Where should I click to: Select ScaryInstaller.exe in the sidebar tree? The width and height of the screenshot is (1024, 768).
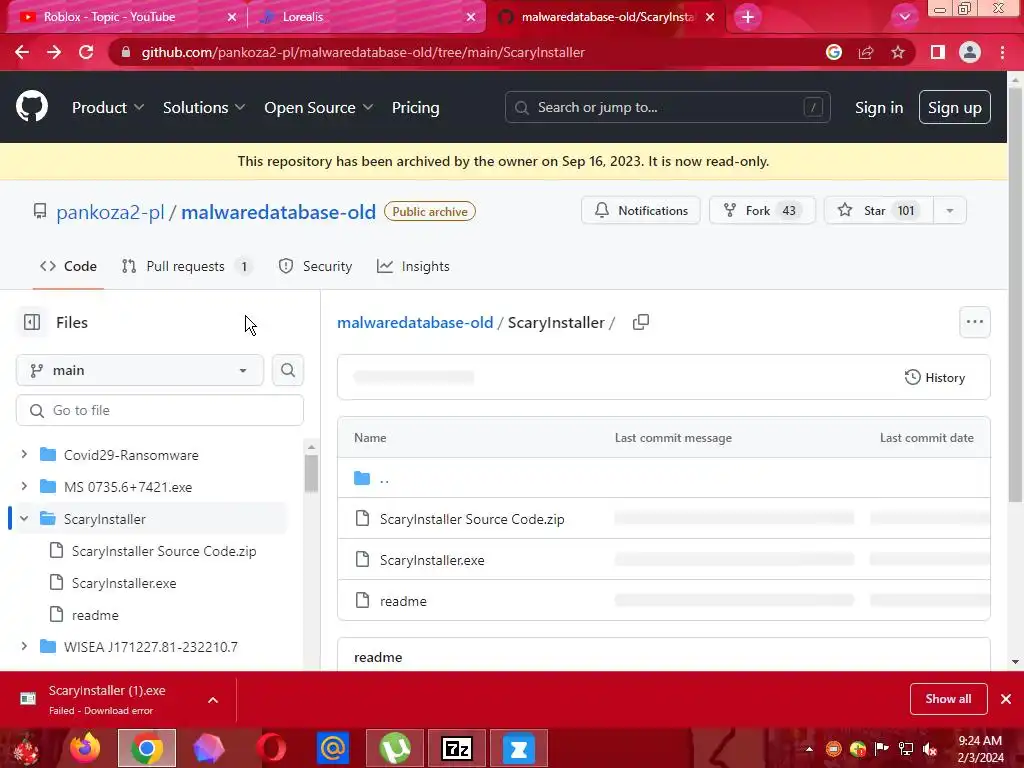(124, 583)
